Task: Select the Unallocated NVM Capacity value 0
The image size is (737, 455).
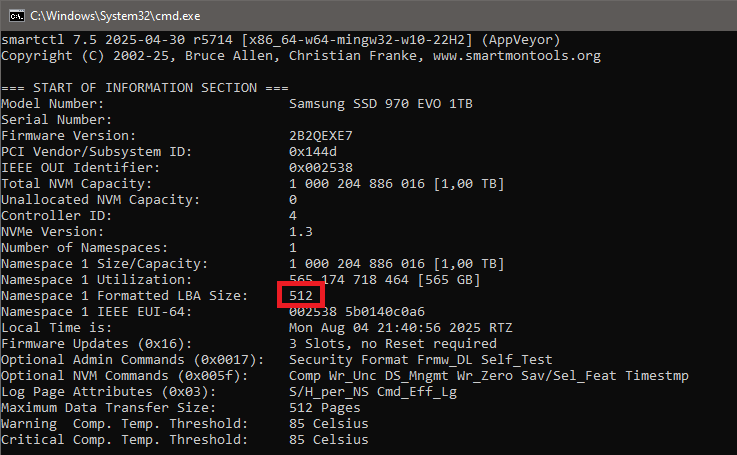Action: point(293,200)
